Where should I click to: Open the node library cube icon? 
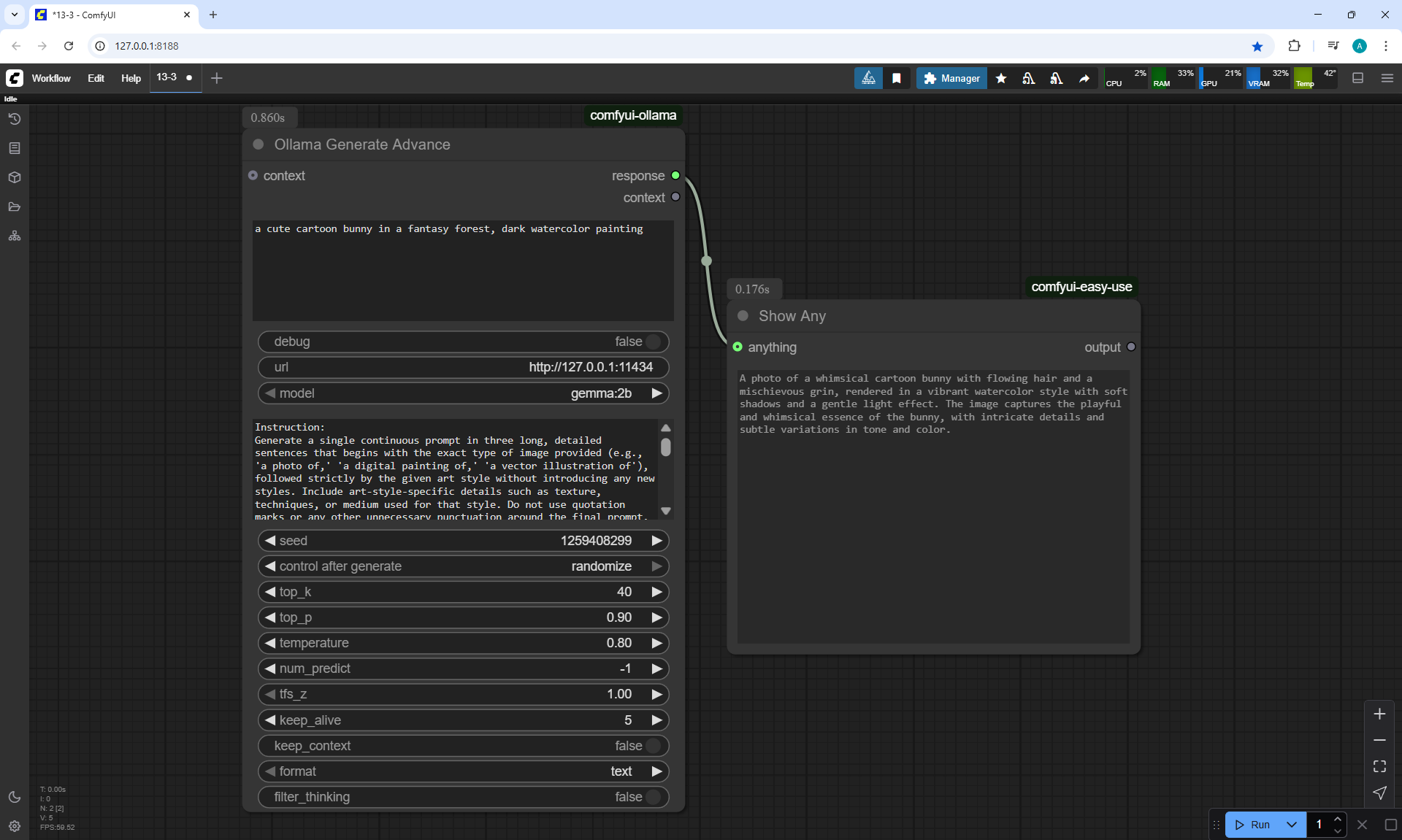coord(15,177)
